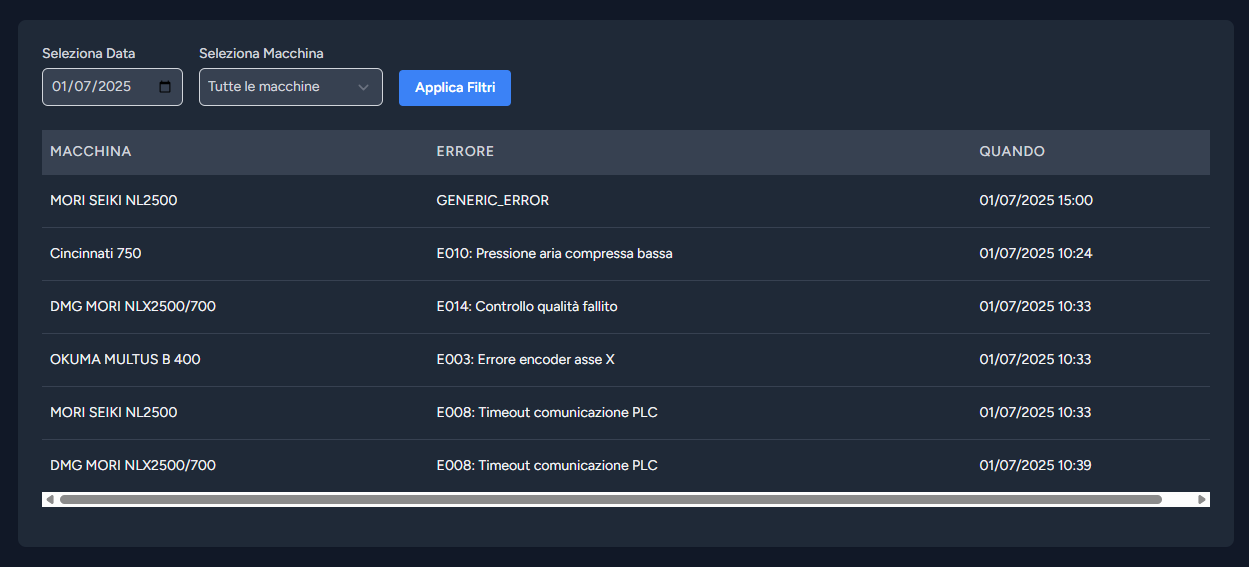Click the 01/07/2025 10:24 timestamp
The height and width of the screenshot is (567, 1249).
pos(1035,254)
